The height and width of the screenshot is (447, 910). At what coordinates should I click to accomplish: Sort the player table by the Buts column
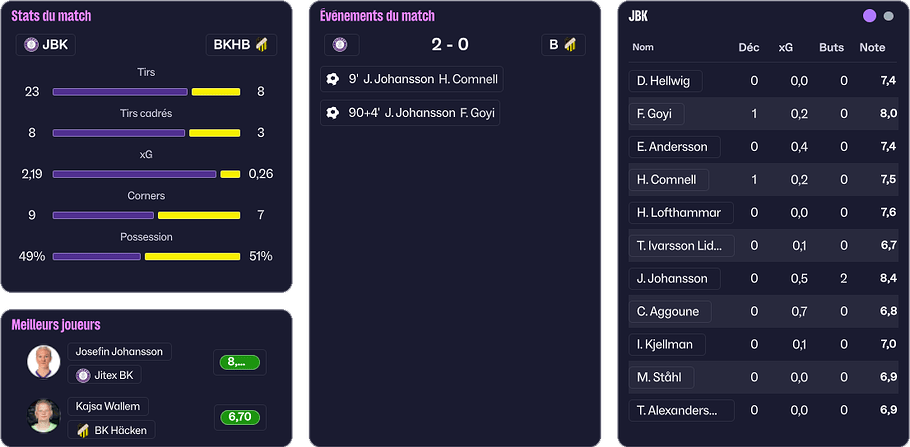831,47
